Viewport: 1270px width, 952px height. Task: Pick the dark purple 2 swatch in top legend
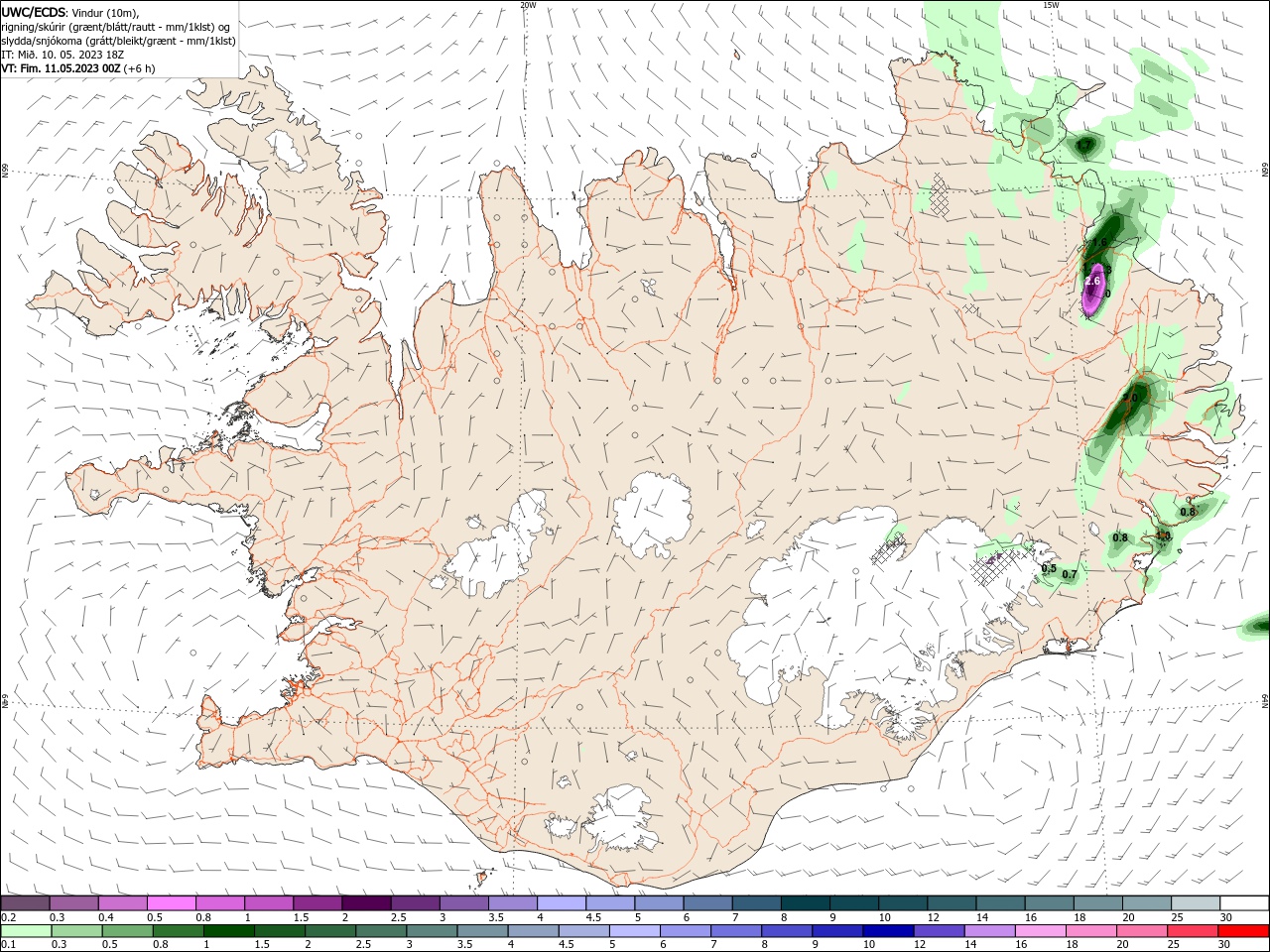click(365, 903)
